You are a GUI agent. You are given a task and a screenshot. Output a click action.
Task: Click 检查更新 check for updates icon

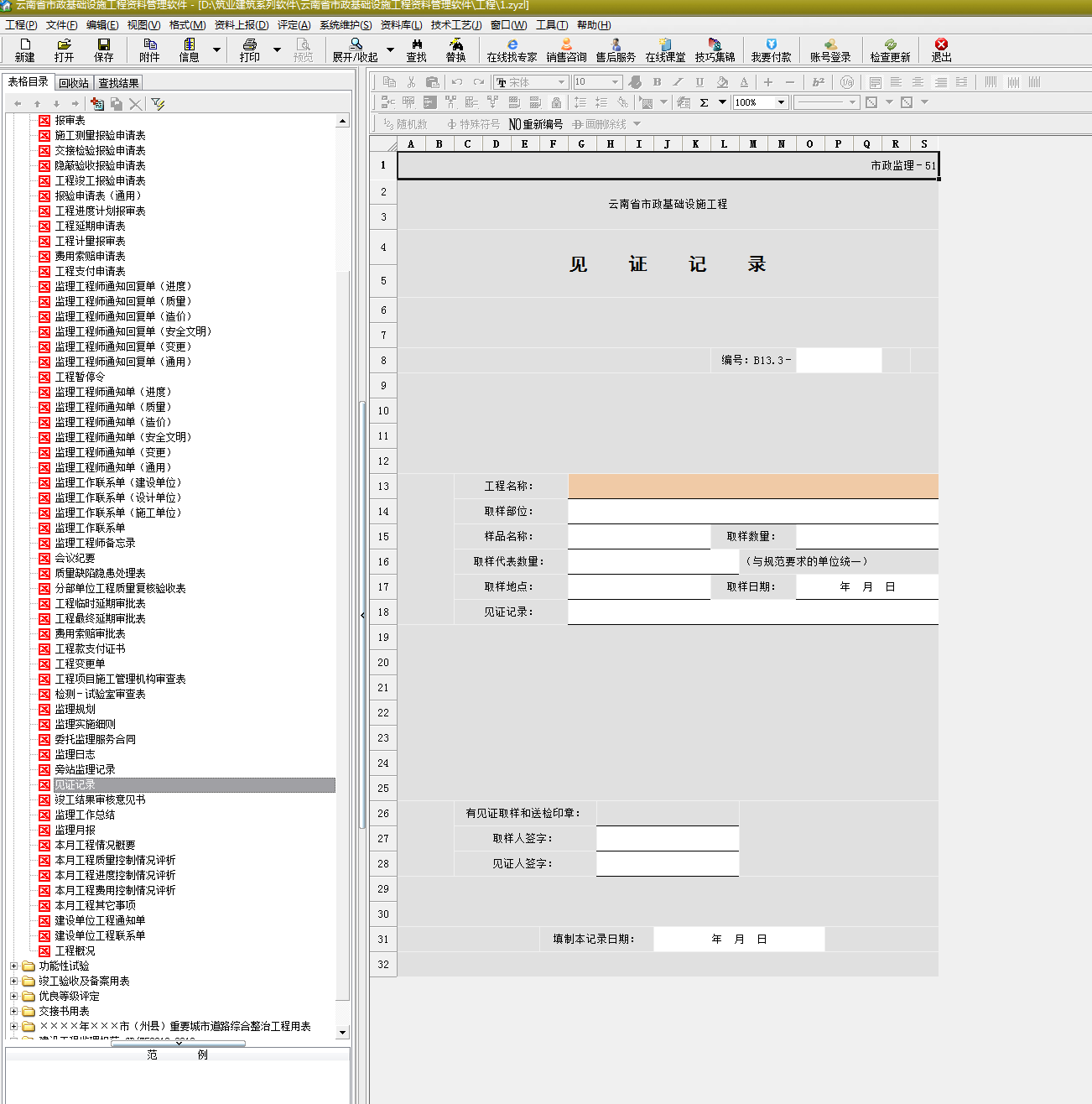890,49
